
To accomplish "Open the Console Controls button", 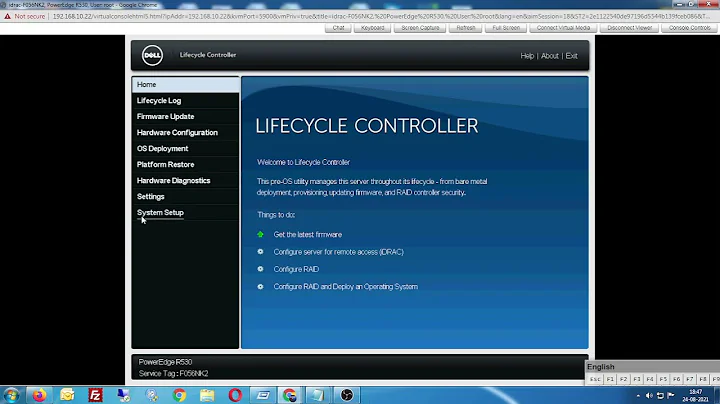I will 690,28.
